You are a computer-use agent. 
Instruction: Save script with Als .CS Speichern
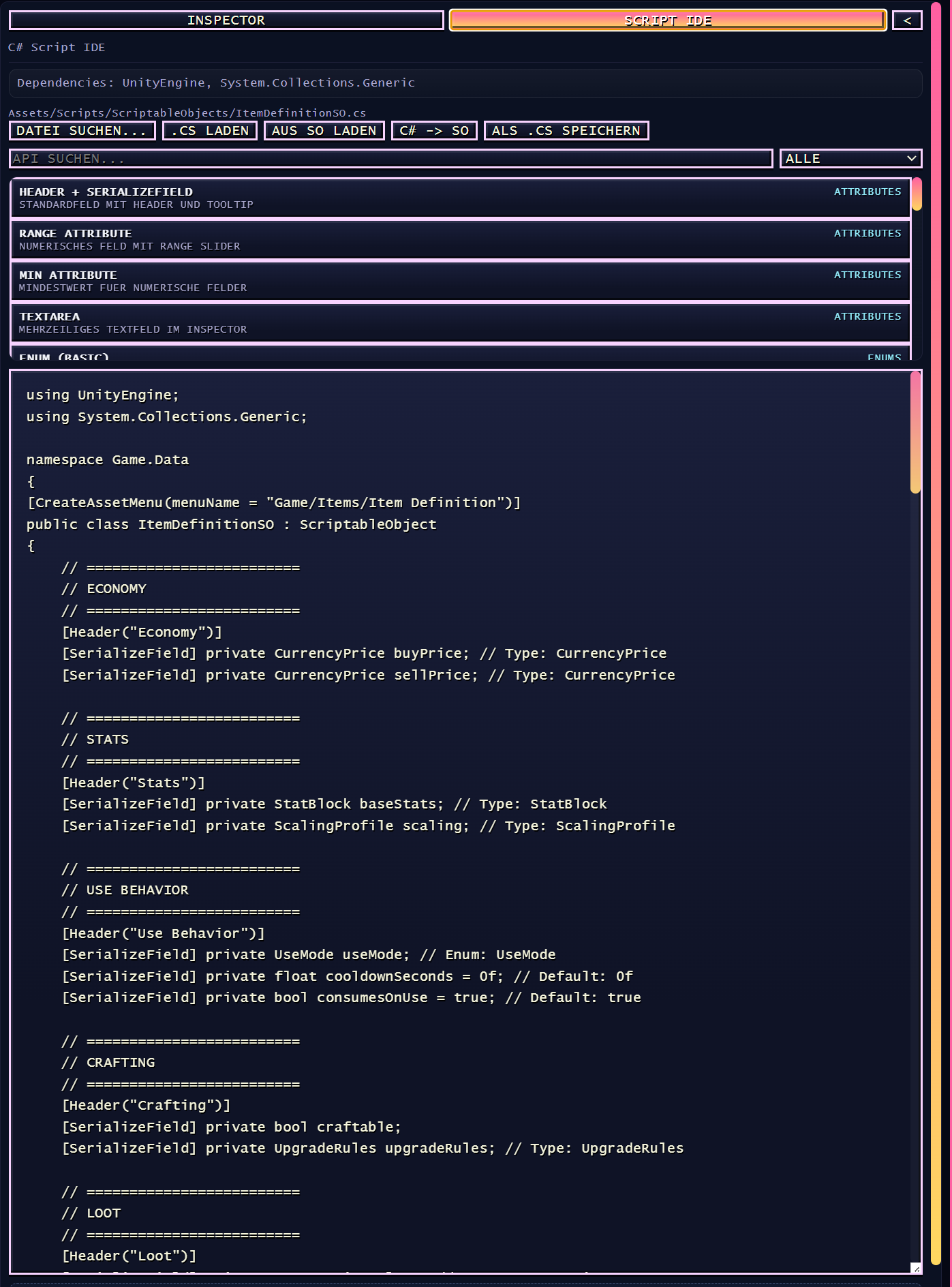[566, 130]
